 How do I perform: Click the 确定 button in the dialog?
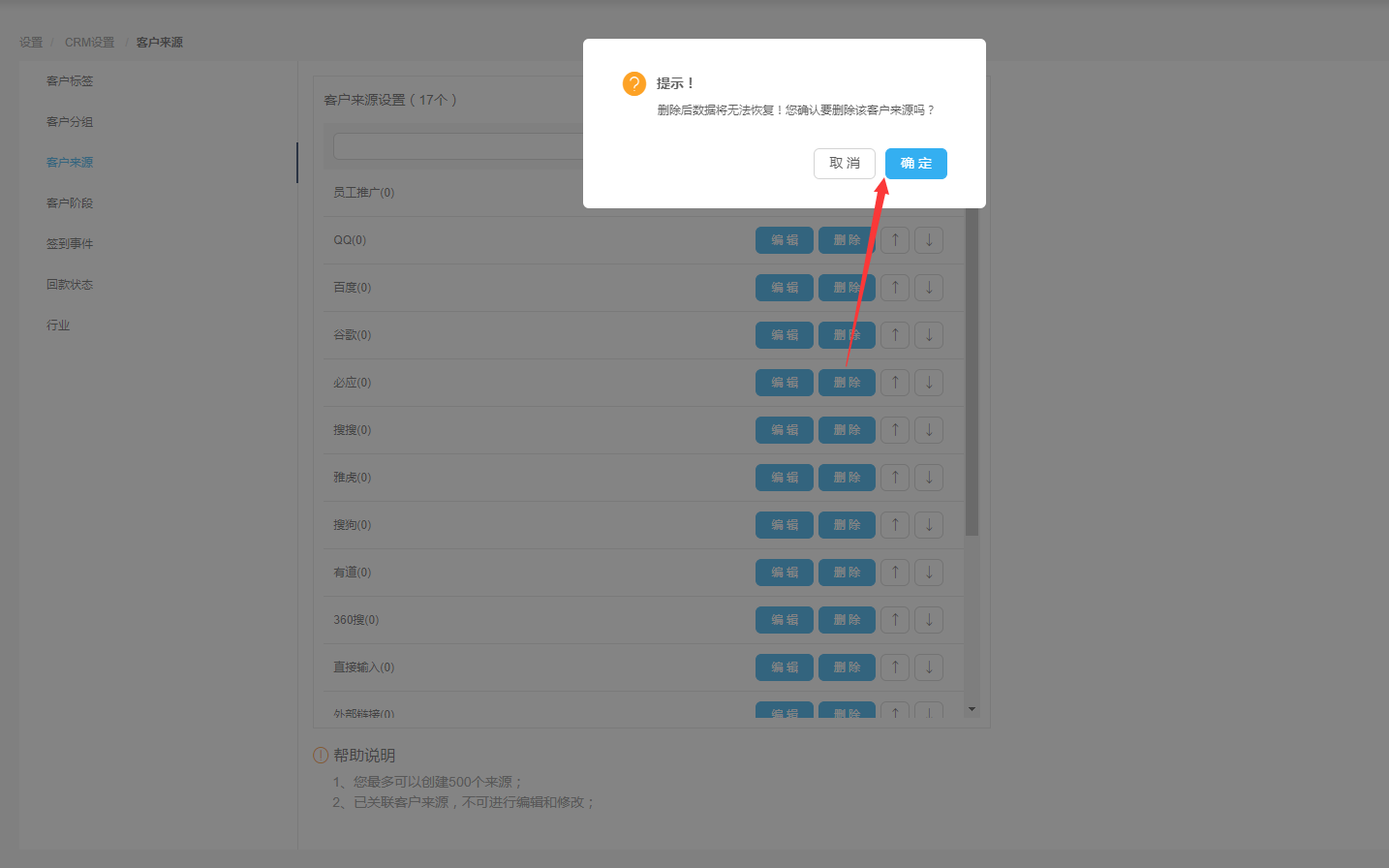point(915,164)
